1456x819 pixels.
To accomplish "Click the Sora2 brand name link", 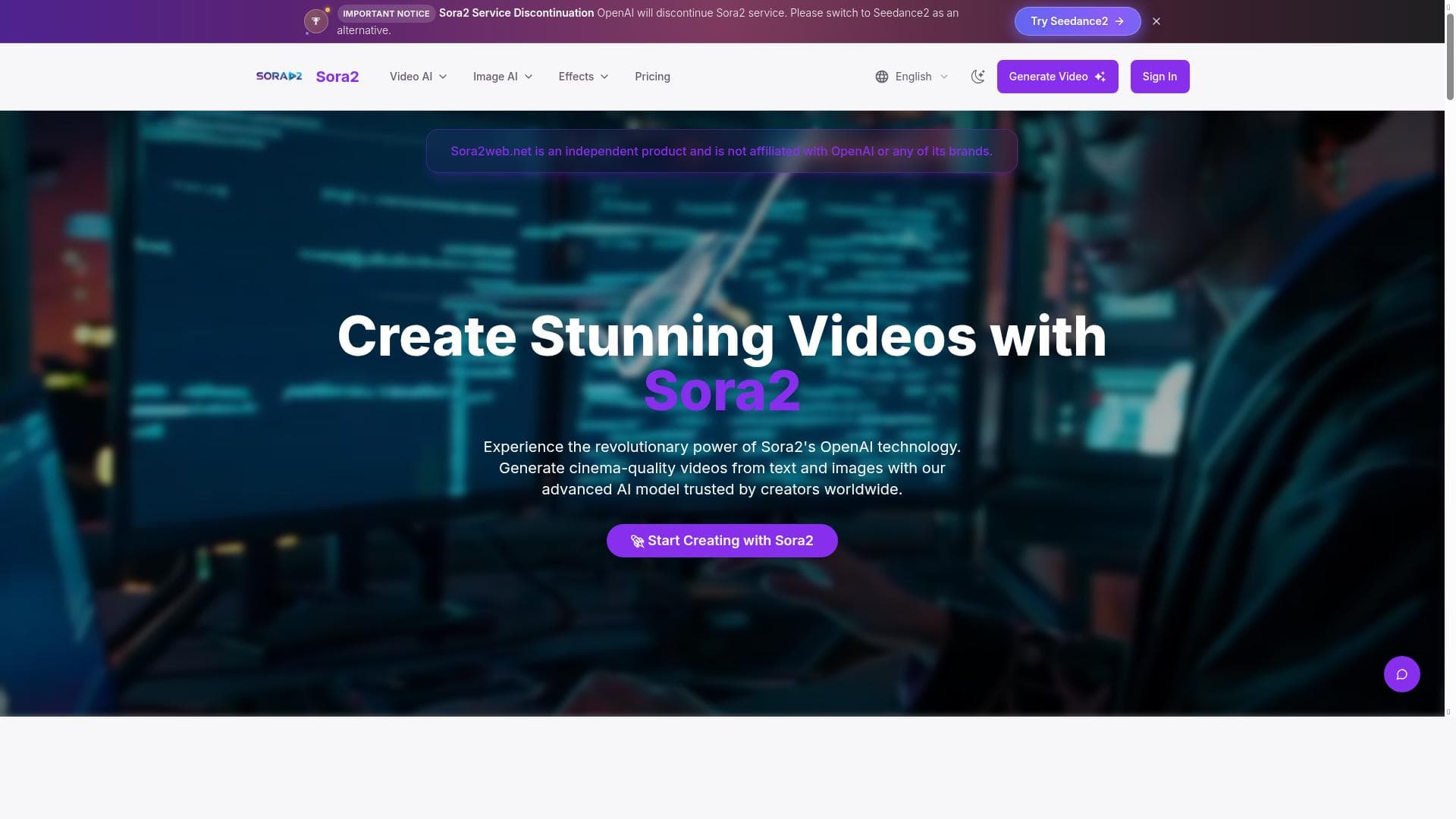I will (x=337, y=77).
